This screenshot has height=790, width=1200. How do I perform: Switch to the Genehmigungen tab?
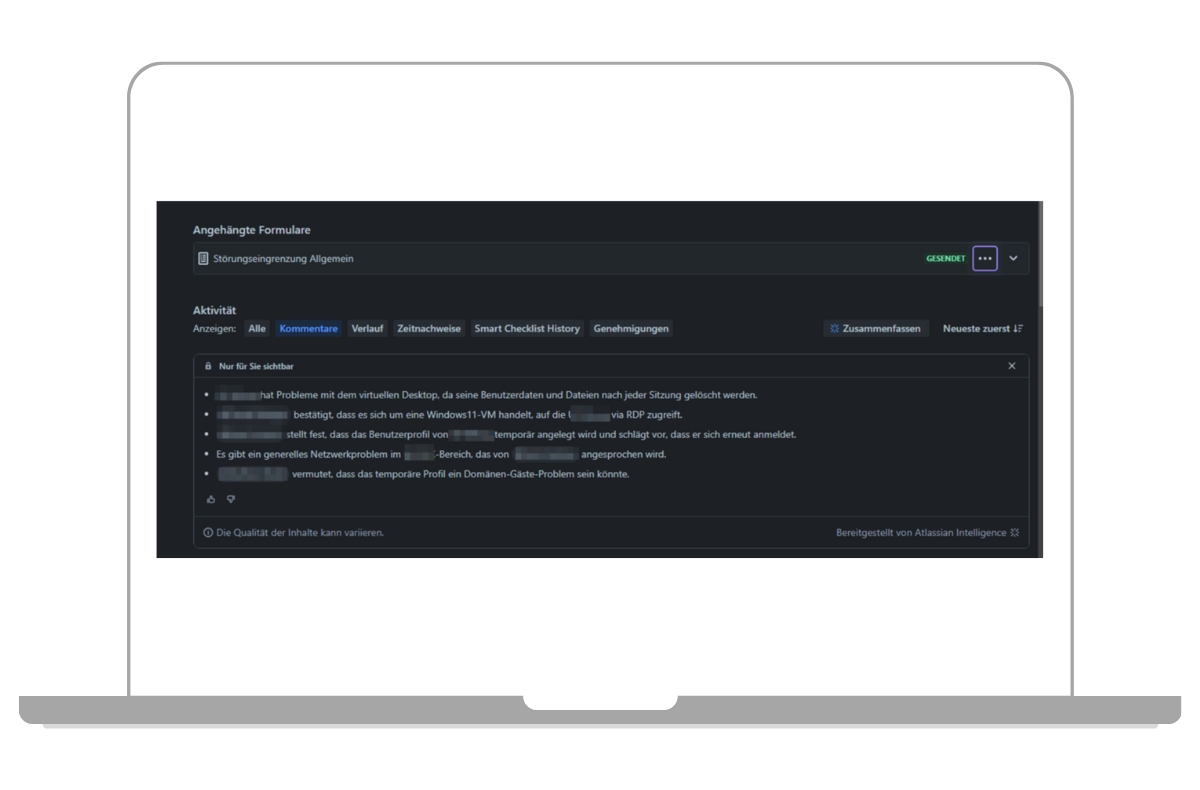tap(631, 328)
